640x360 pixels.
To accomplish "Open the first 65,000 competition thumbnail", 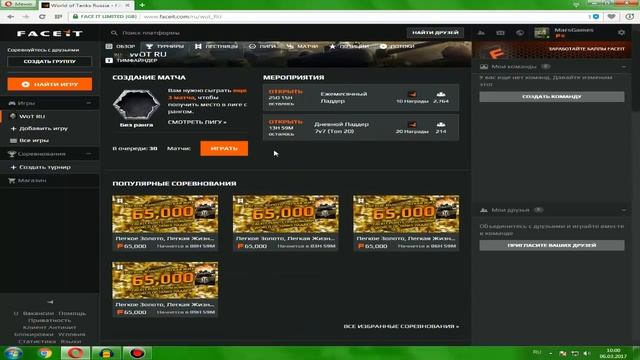I will [x=165, y=214].
